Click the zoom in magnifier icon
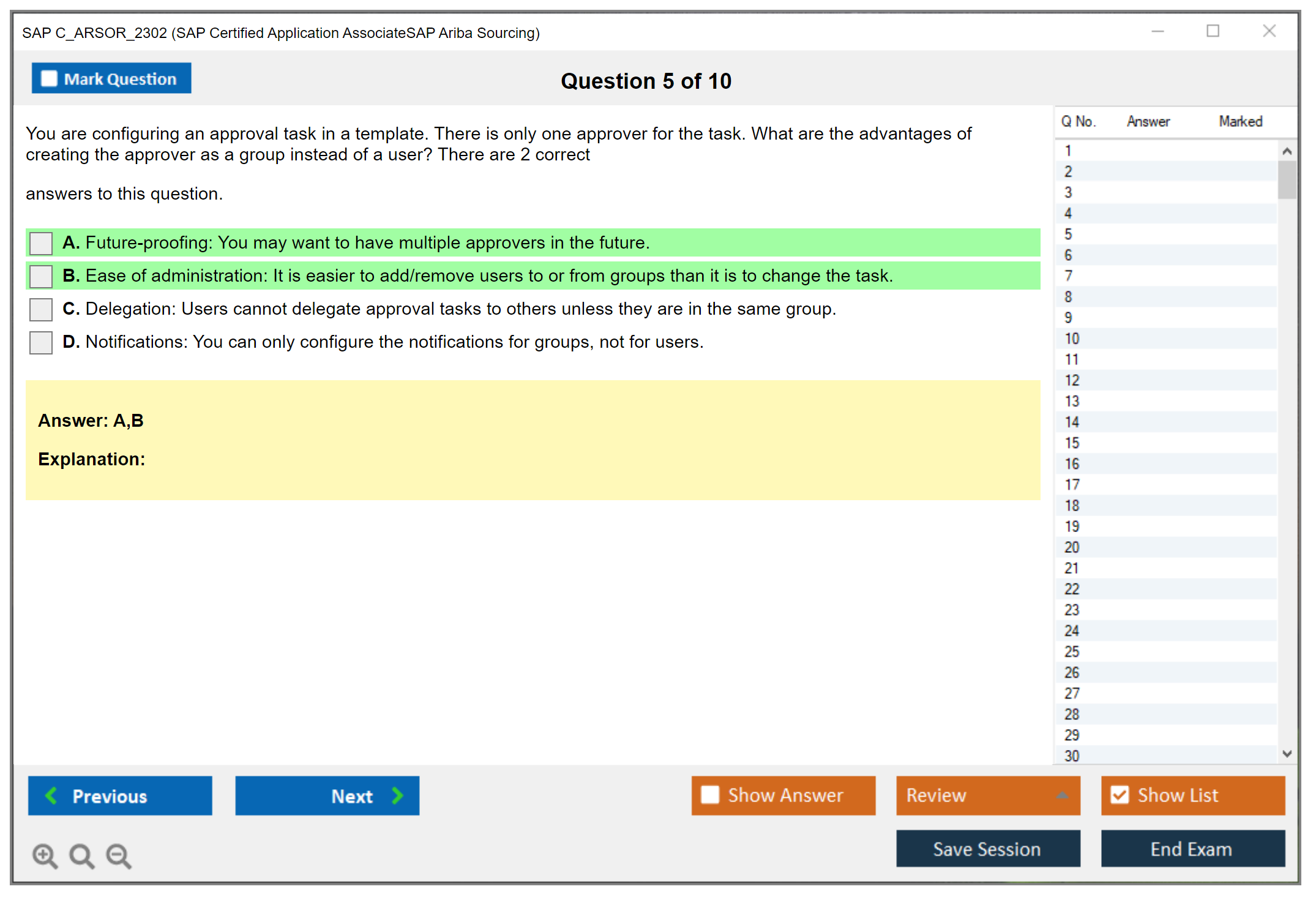The width and height of the screenshot is (1316, 900). click(x=45, y=855)
